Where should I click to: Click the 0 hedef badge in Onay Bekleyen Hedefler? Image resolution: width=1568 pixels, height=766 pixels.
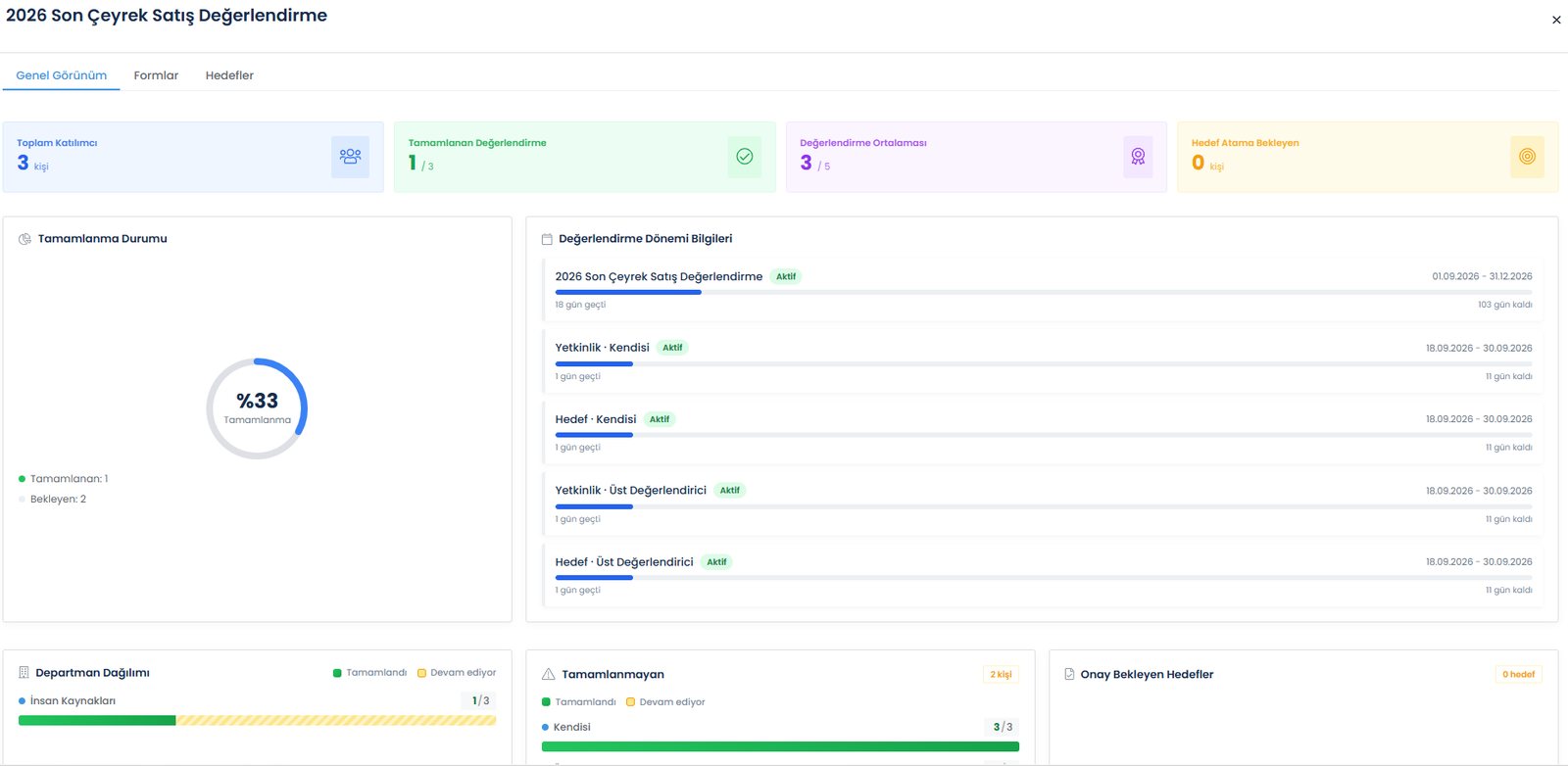click(1519, 674)
